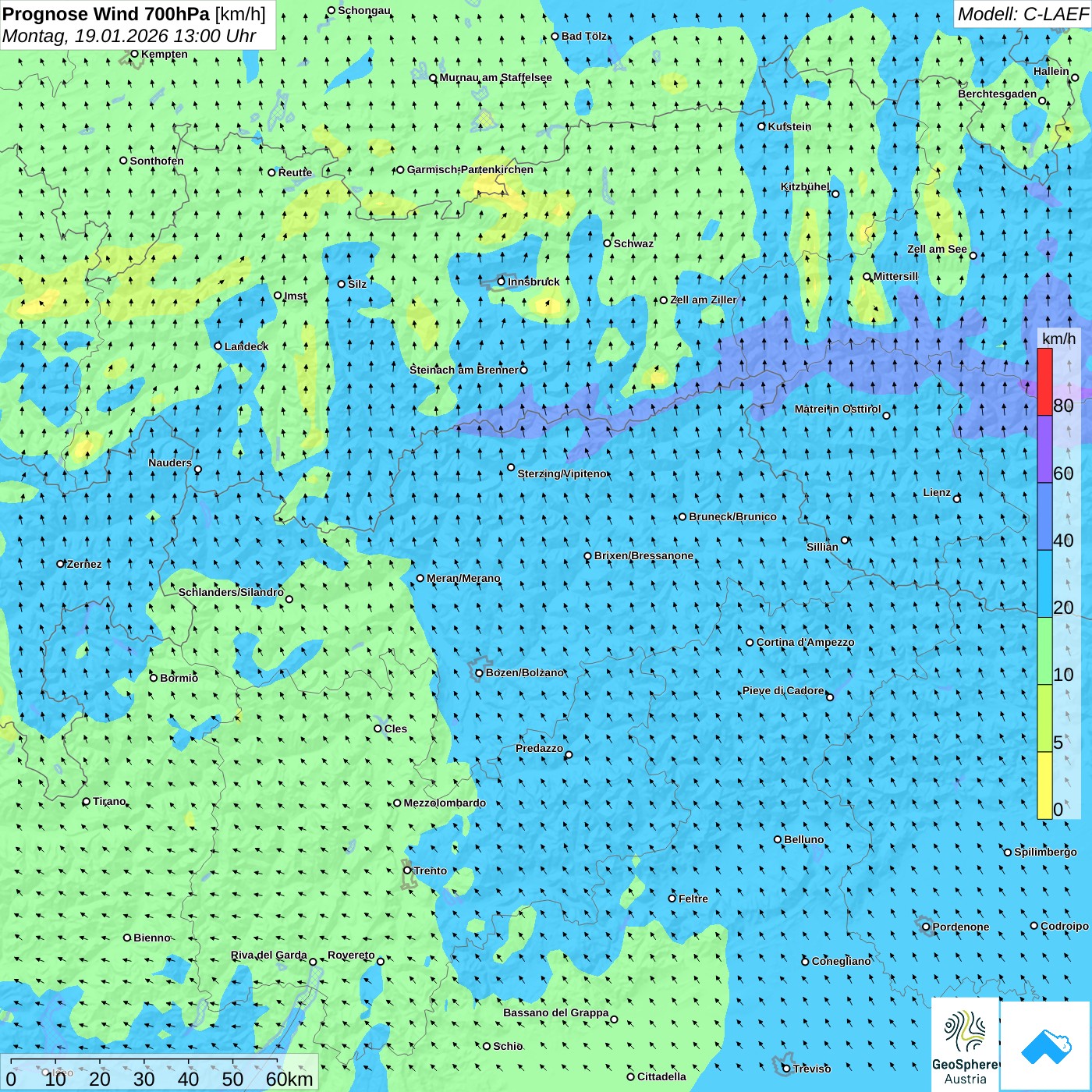Click the Innsbruck city marker circle
1092x1092 pixels.
[502, 282]
